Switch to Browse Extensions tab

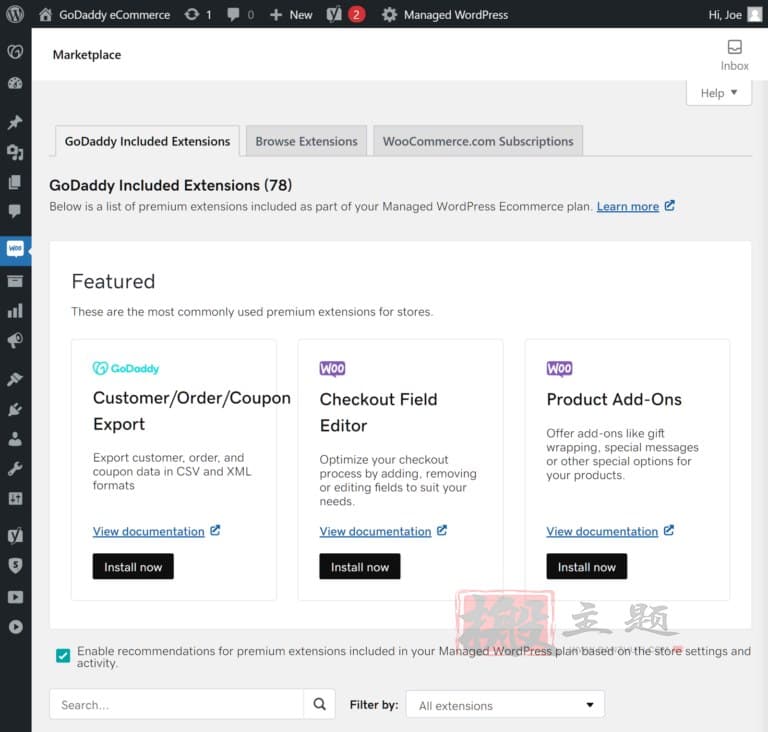pos(306,141)
